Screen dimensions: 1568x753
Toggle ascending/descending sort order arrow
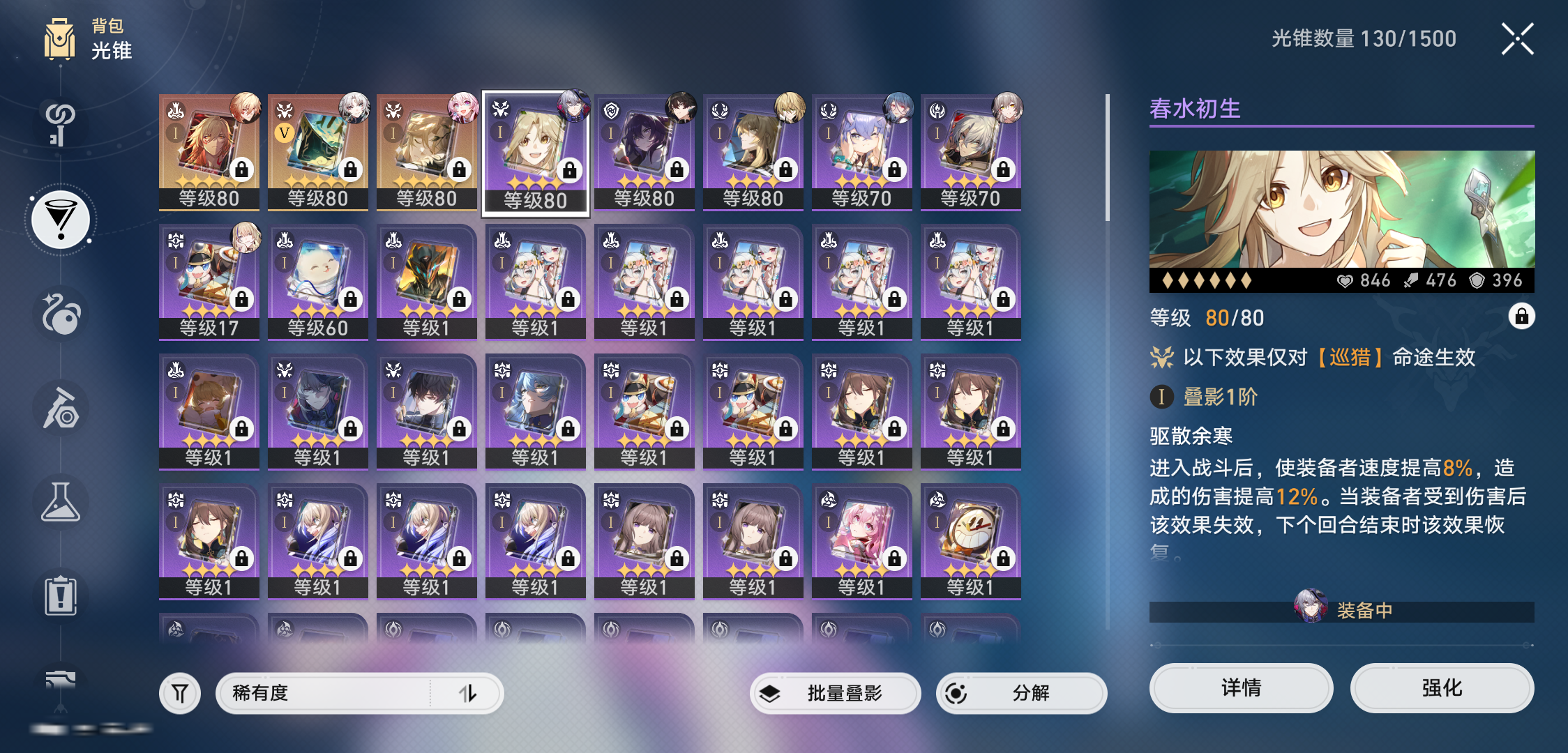point(467,693)
